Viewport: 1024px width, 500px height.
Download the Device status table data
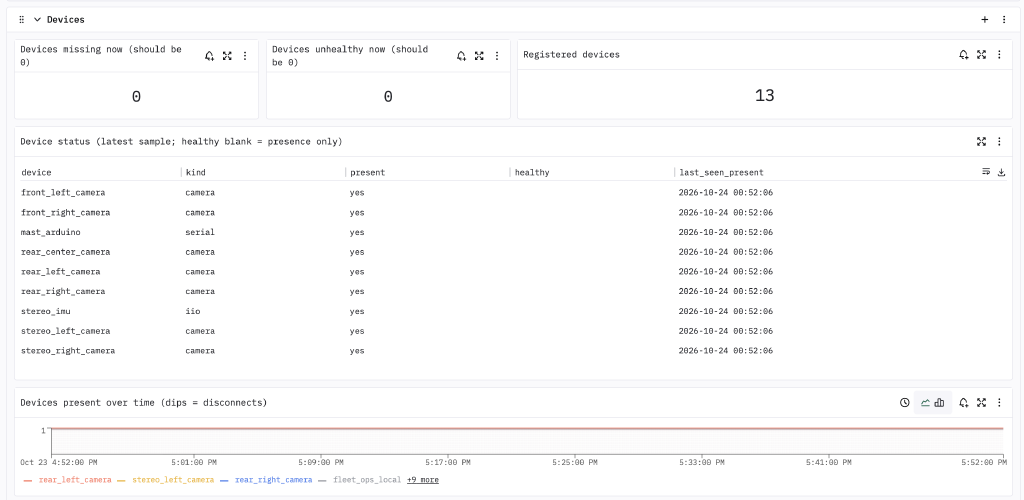(1002, 172)
